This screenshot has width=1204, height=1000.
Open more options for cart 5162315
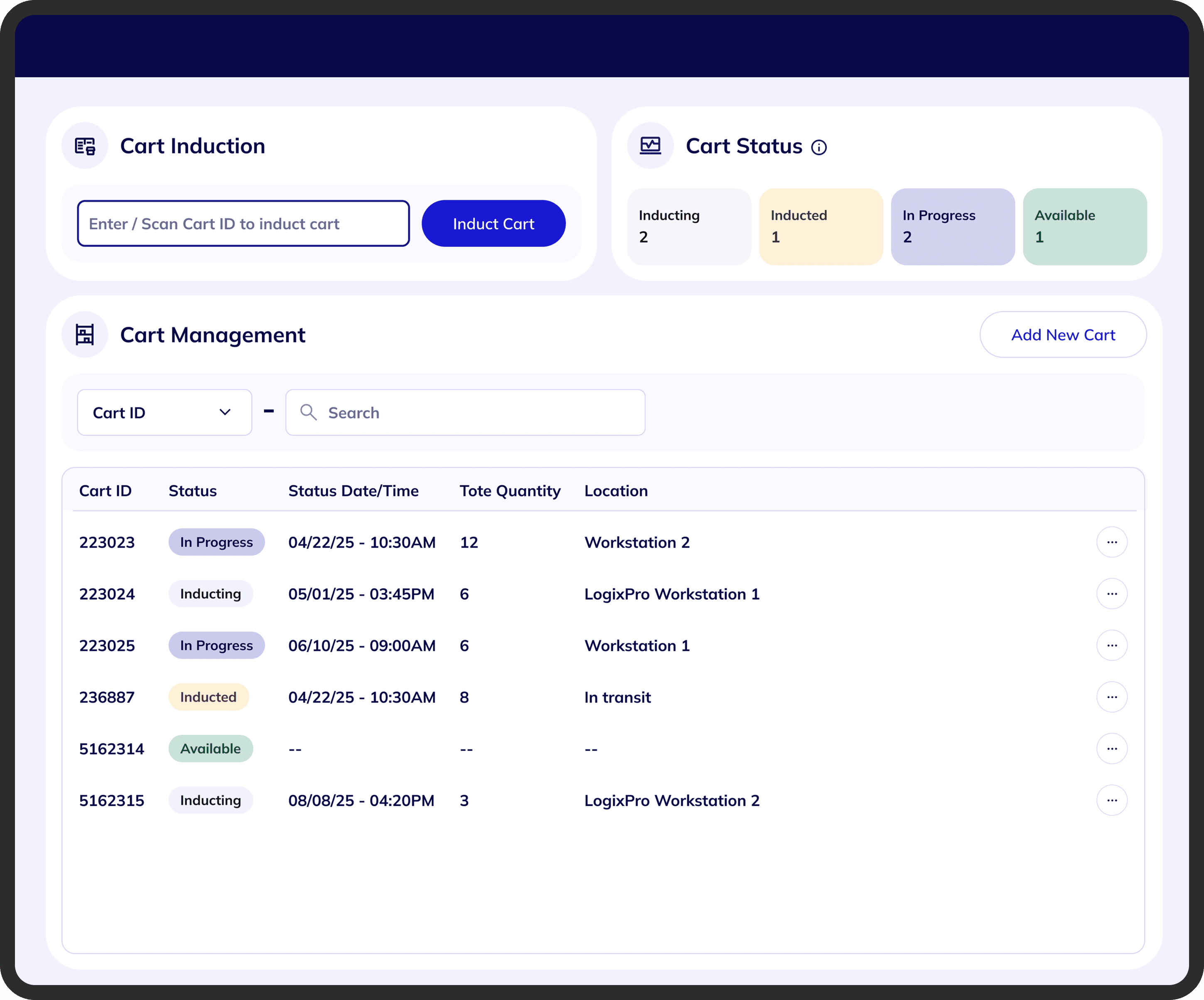tap(1112, 800)
